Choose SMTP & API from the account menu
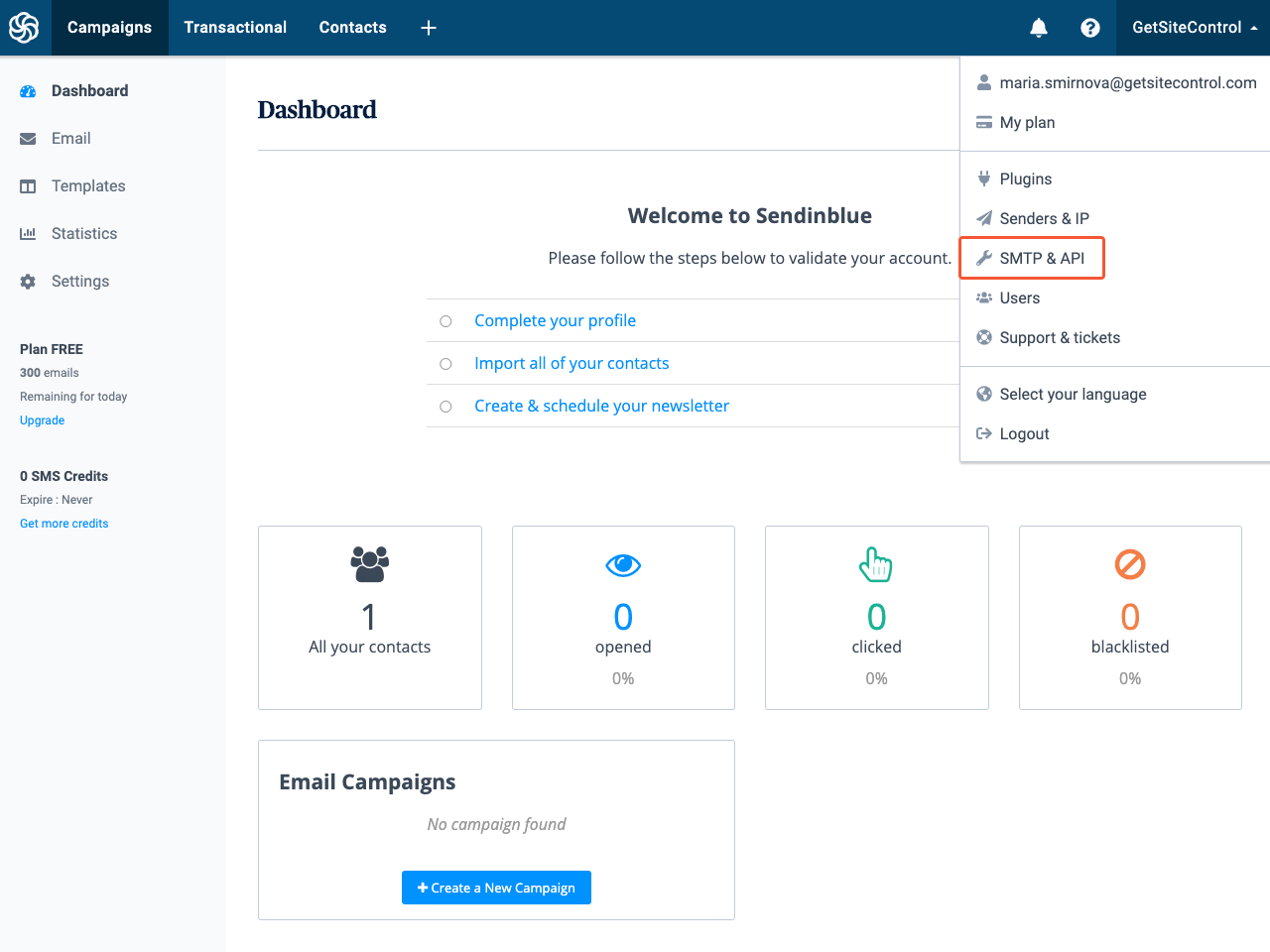Screen dimensions: 1270x952 tap(1041, 259)
